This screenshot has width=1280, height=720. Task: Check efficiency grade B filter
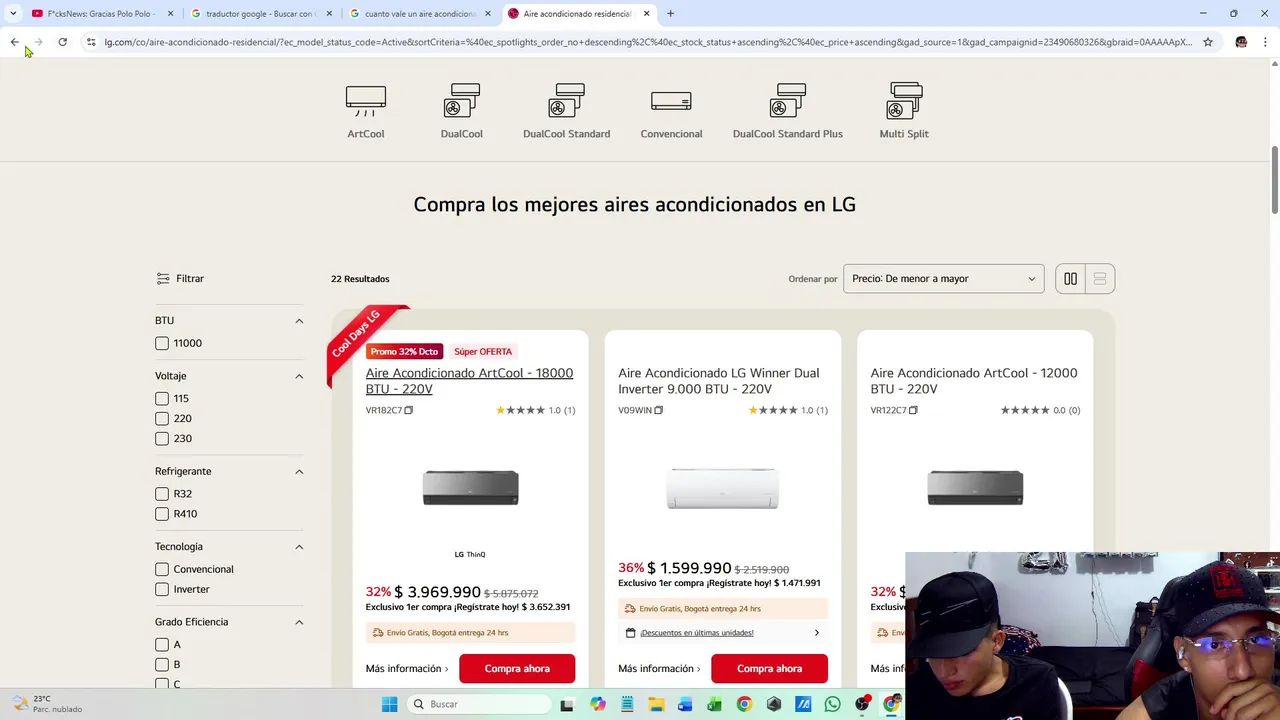pos(162,664)
